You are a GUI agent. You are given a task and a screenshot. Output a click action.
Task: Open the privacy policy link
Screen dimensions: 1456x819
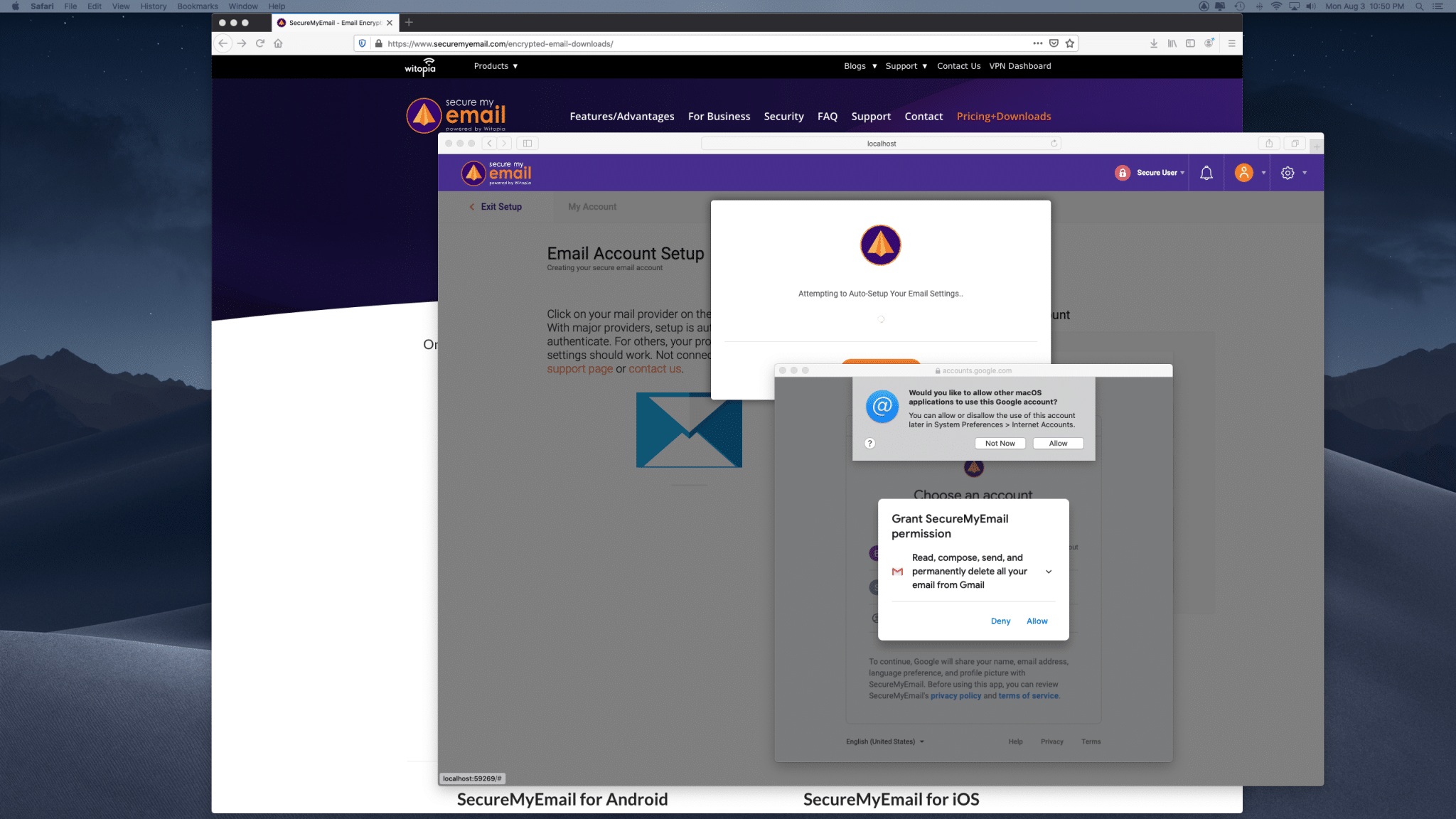[x=955, y=696]
